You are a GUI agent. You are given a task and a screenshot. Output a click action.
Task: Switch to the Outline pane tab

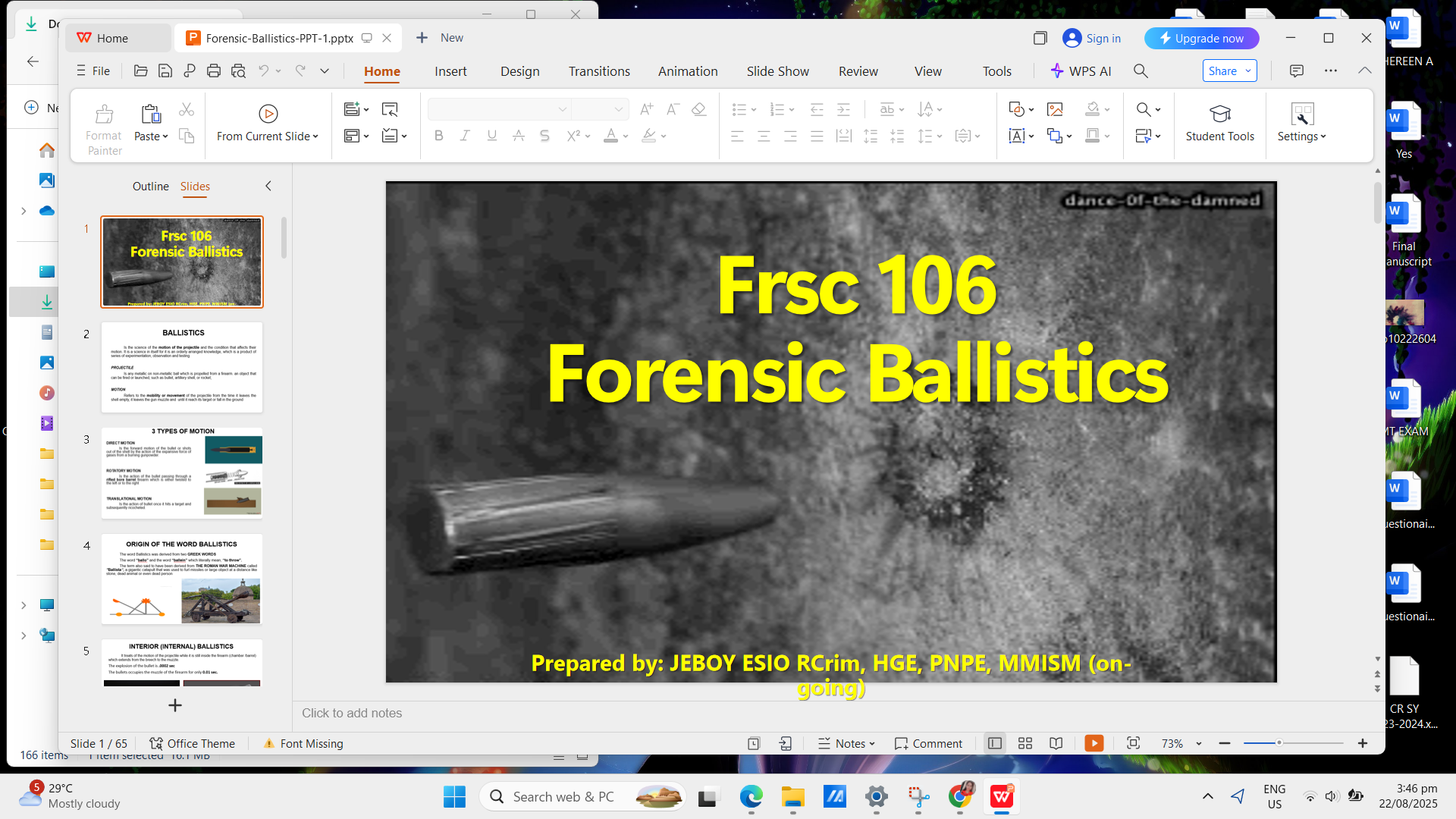150,186
